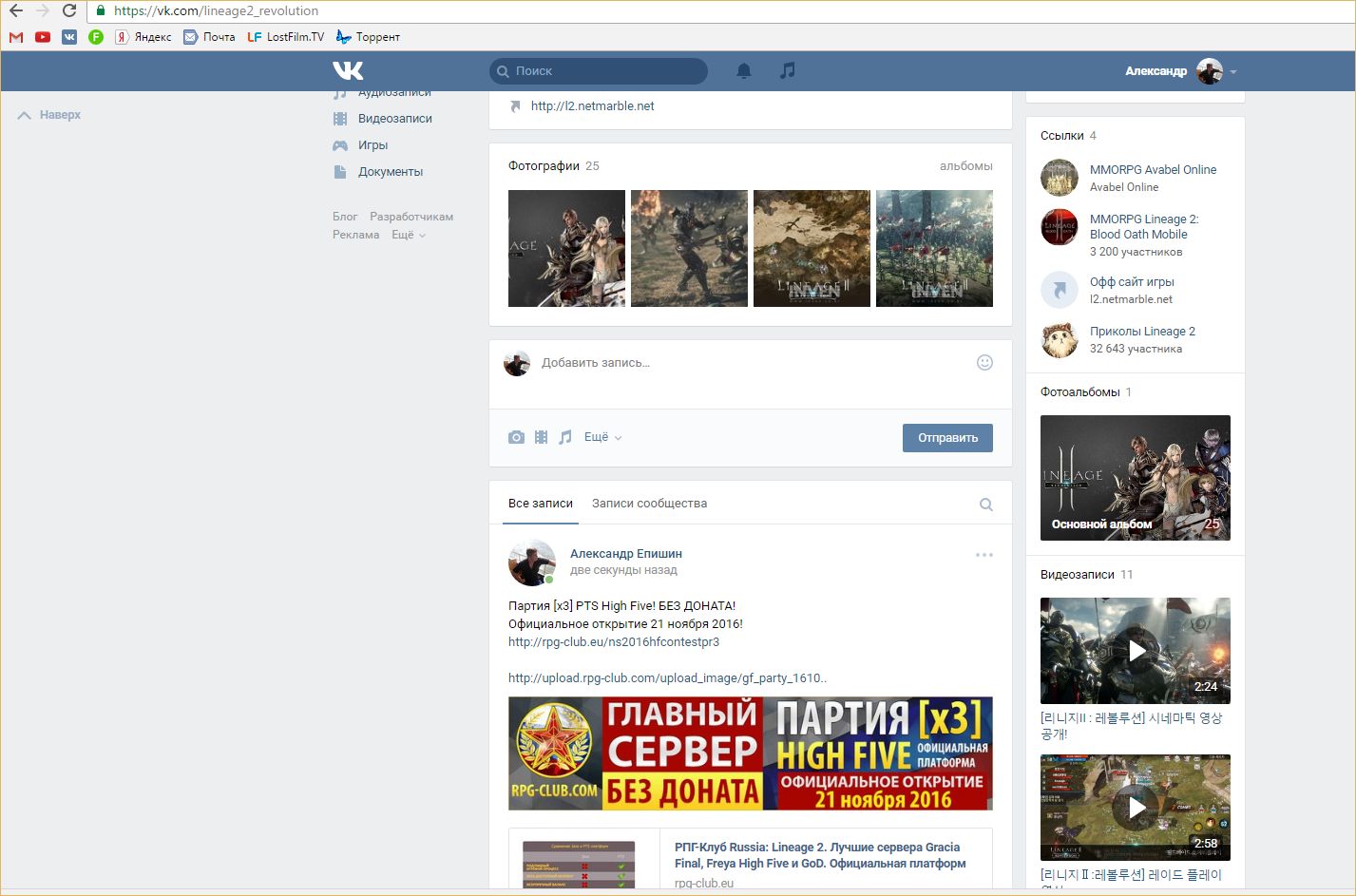This screenshot has height=896, width=1356.
Task: Open Blood Oath Mobile group avatar
Action: 1060,227
